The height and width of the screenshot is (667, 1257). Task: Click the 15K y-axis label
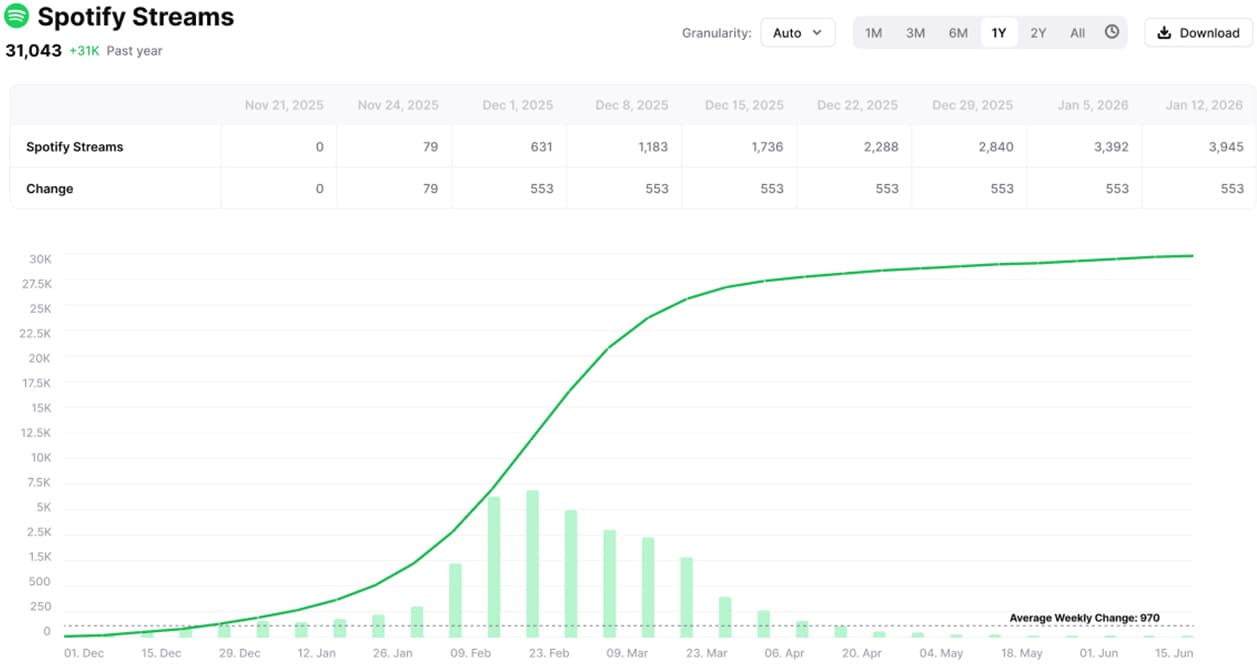pyautogui.click(x=39, y=408)
